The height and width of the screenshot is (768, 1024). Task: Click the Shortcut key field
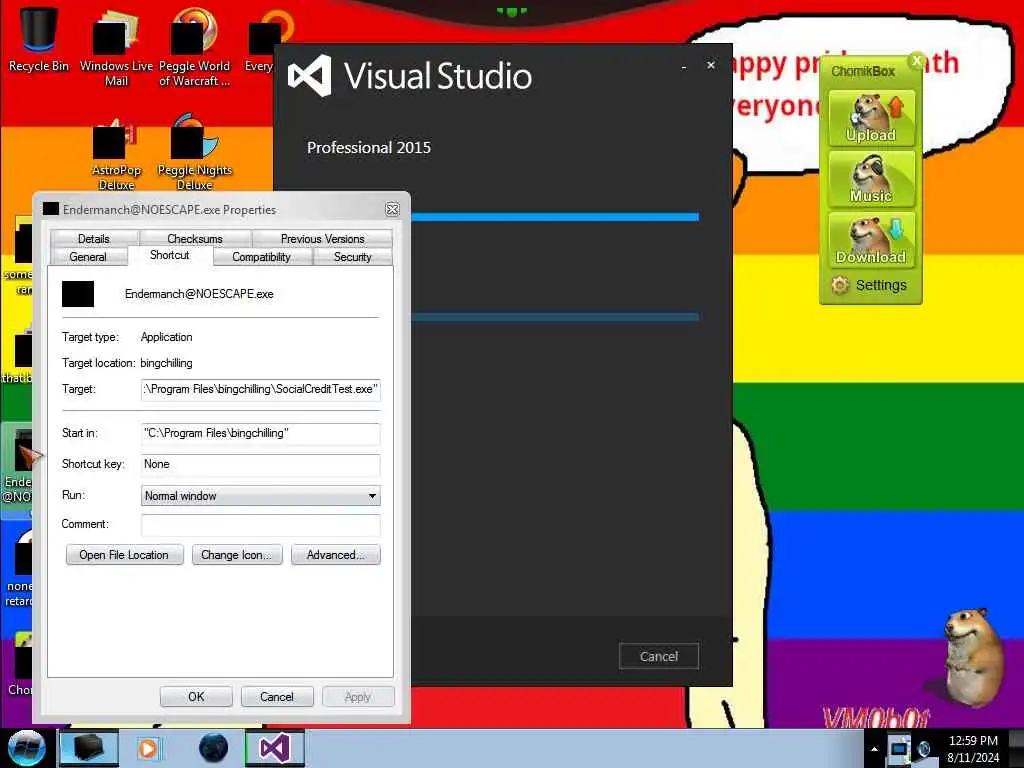[x=261, y=464]
